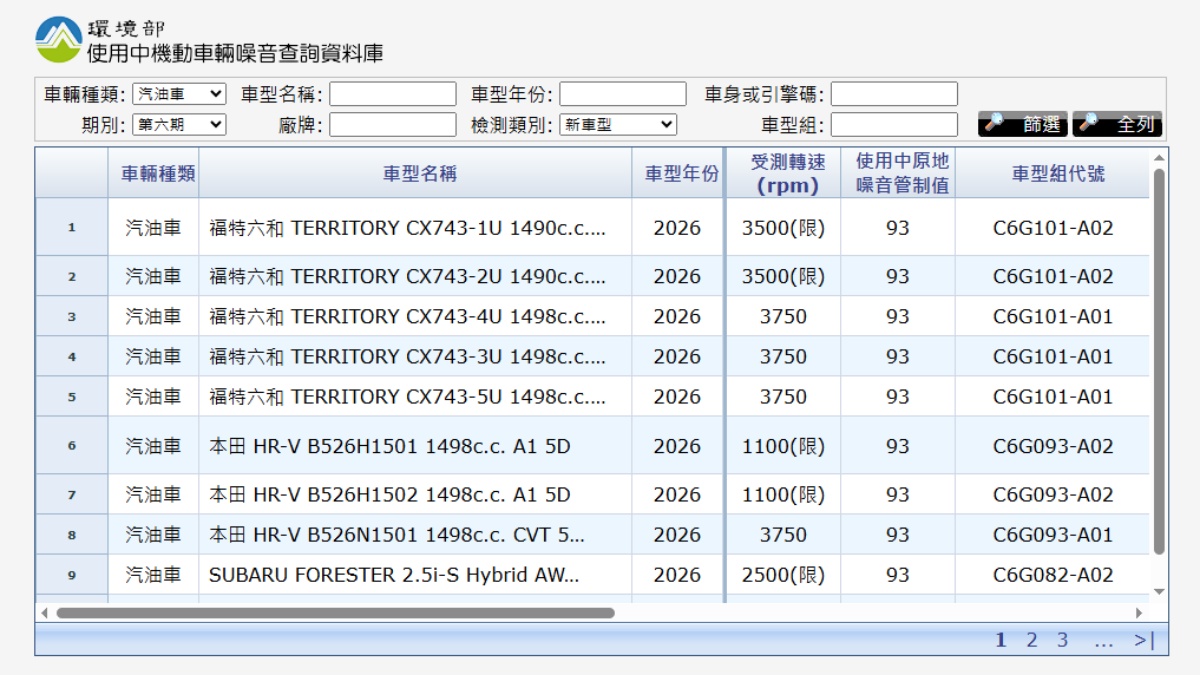Image resolution: width=1200 pixels, height=675 pixels.
Task: Click the vertical scrollbar down arrow
Action: tap(1159, 592)
